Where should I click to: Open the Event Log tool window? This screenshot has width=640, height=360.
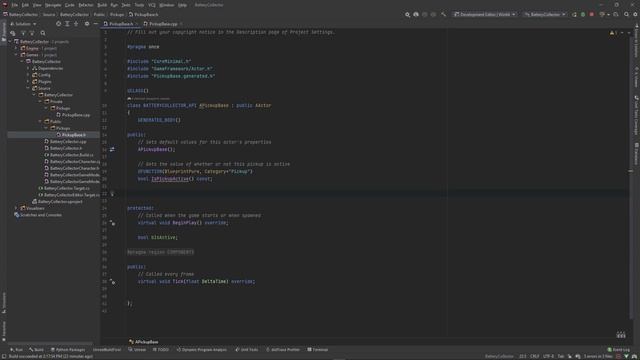tap(618, 350)
